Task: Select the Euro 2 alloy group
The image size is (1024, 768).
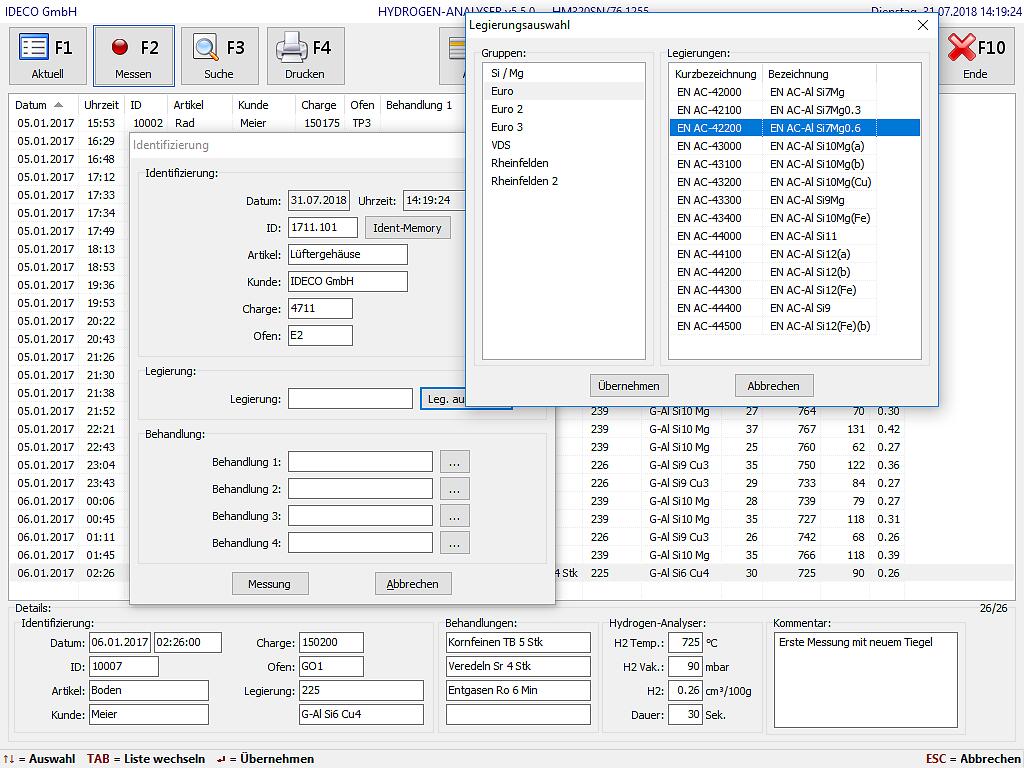Action: tap(507, 109)
